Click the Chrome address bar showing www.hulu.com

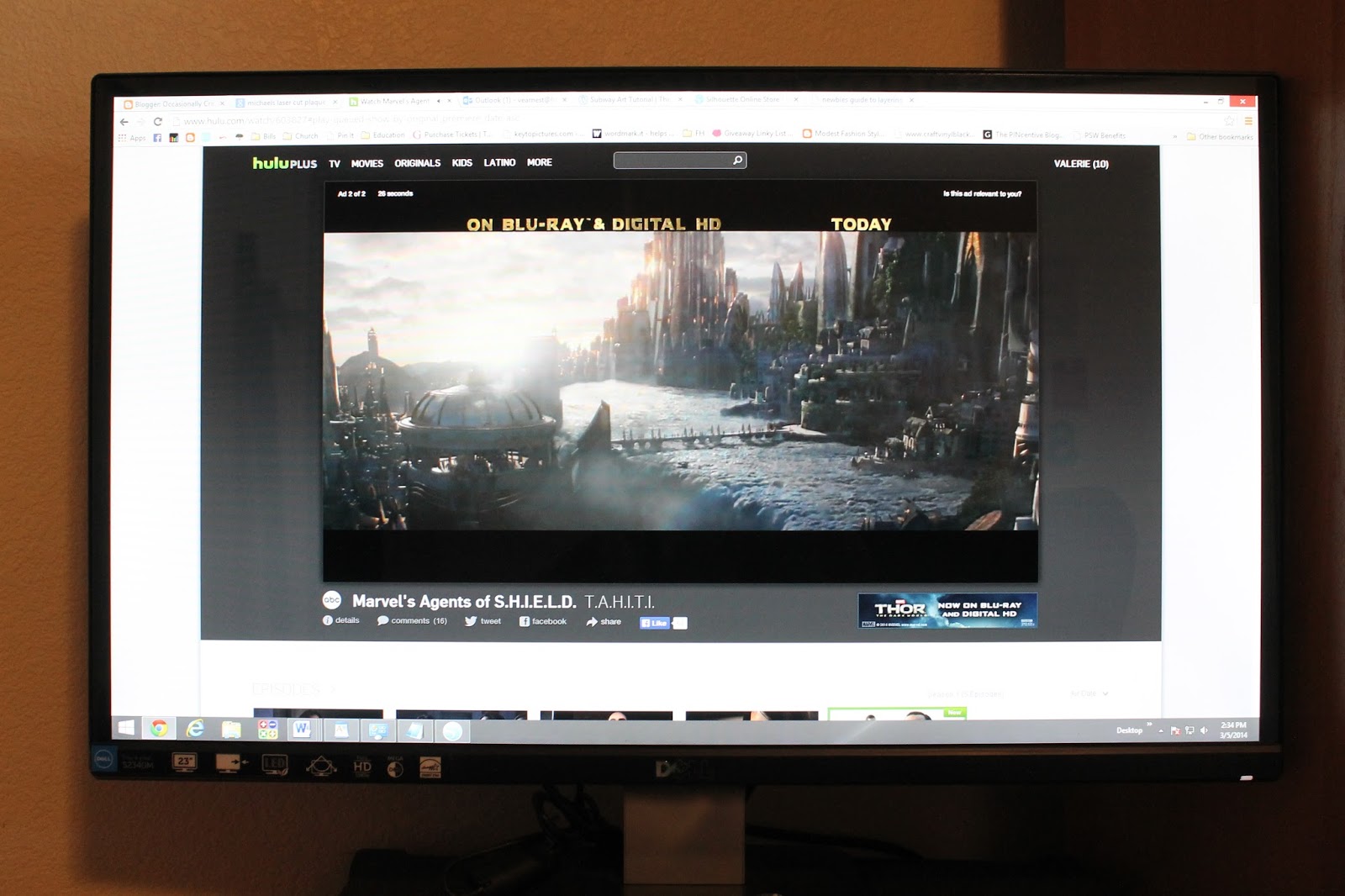[x=698, y=121]
